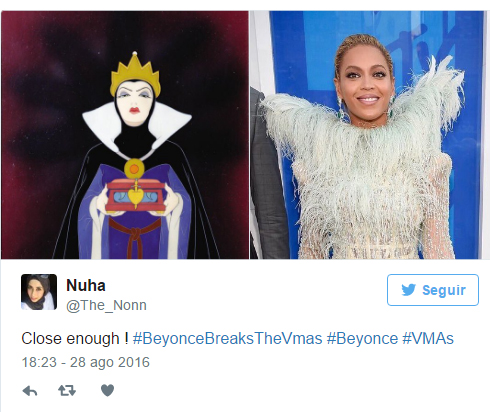Open the #Beyonce hashtag
490x412 pixels.
pyautogui.click(x=362, y=339)
